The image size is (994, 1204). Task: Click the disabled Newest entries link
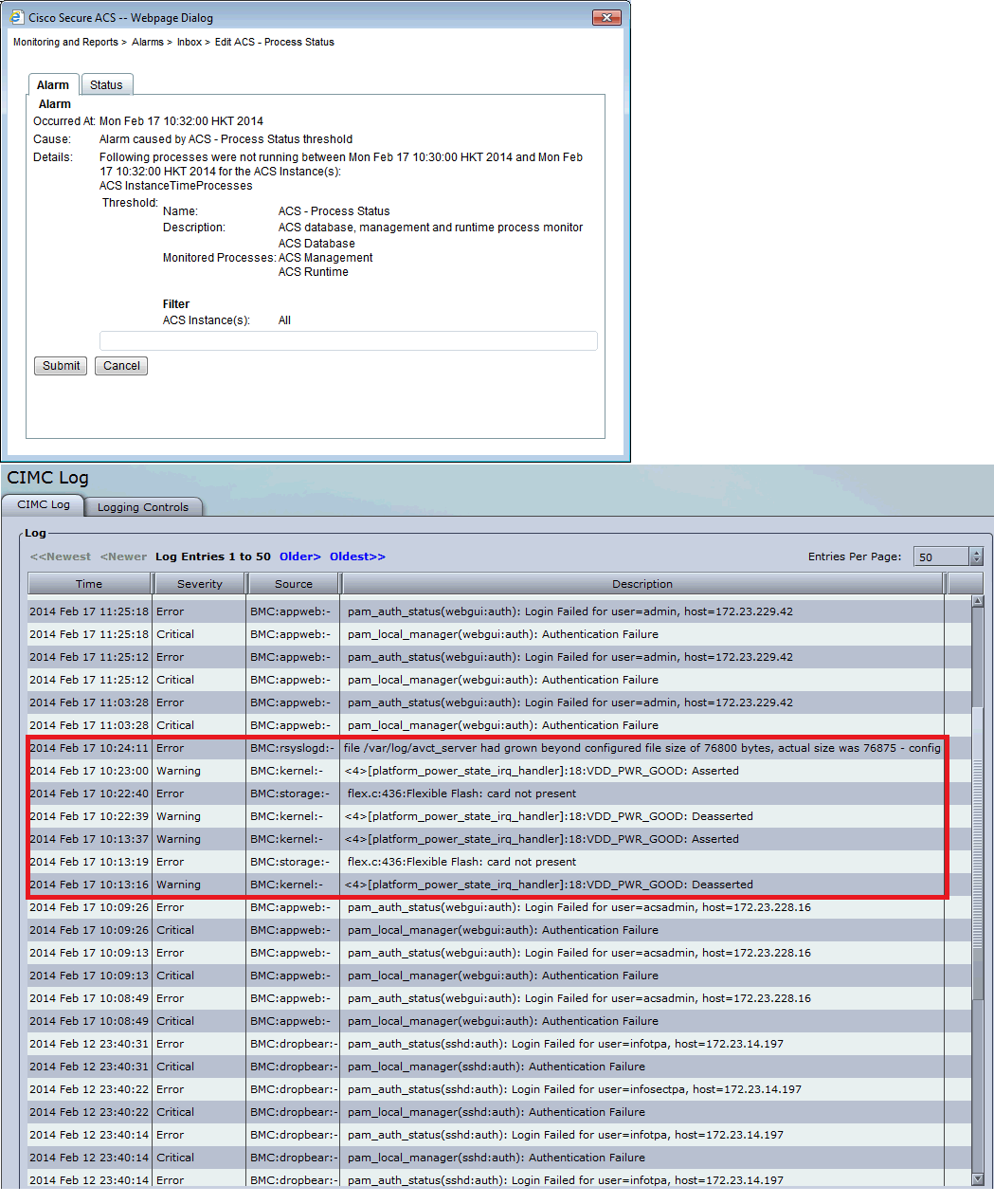[61, 556]
